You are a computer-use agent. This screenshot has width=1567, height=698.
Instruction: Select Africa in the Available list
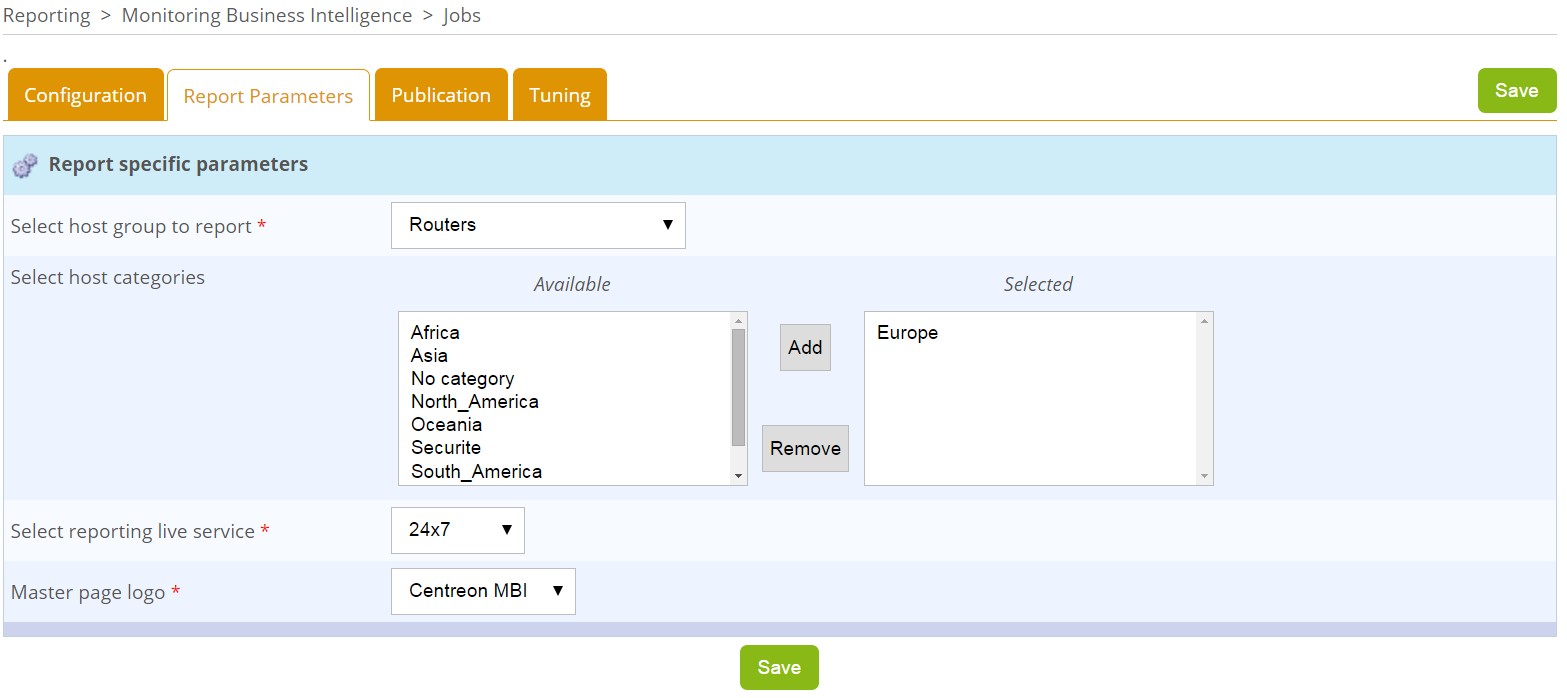coord(435,333)
